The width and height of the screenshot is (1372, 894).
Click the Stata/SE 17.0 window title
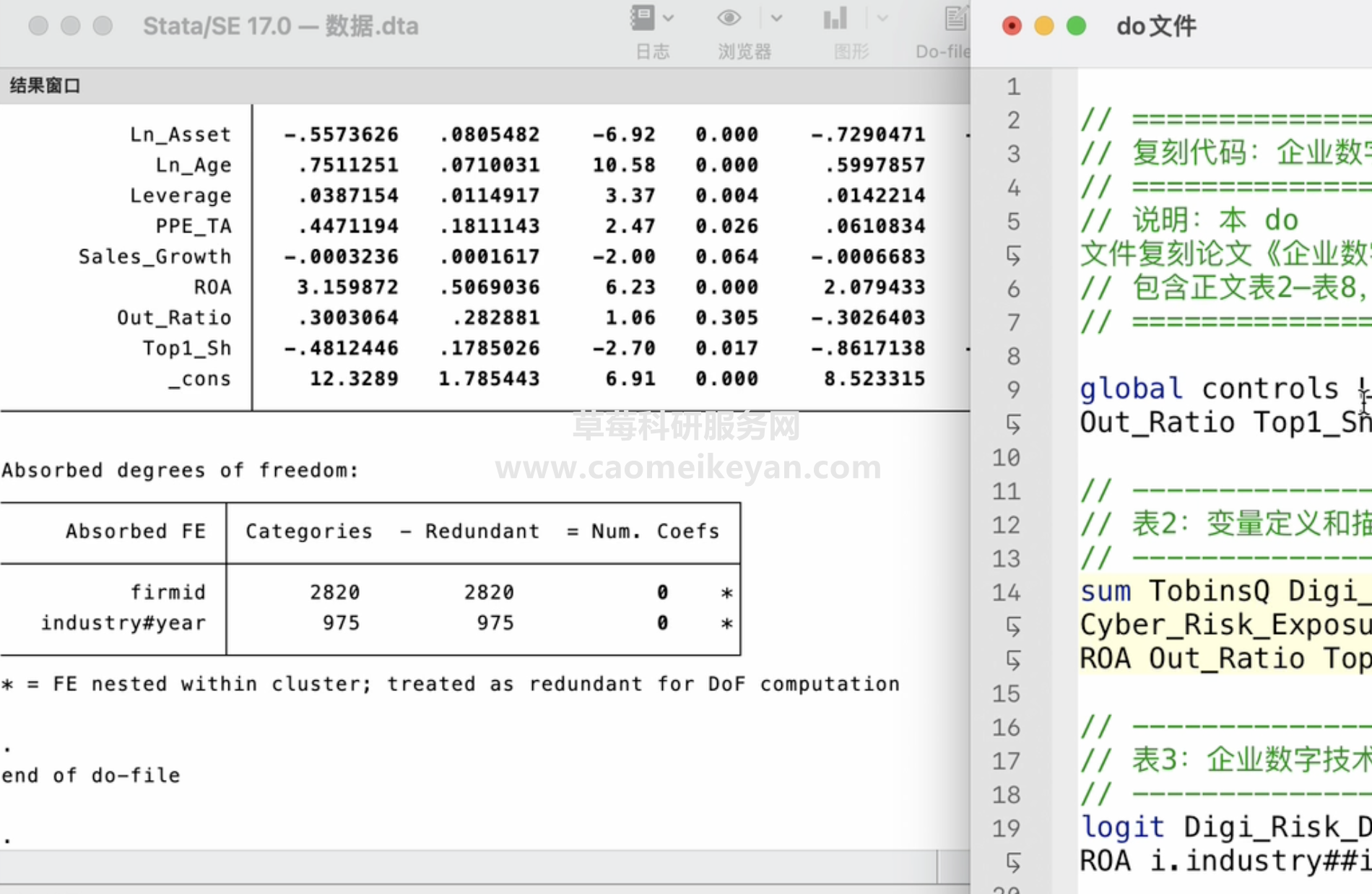(x=280, y=26)
